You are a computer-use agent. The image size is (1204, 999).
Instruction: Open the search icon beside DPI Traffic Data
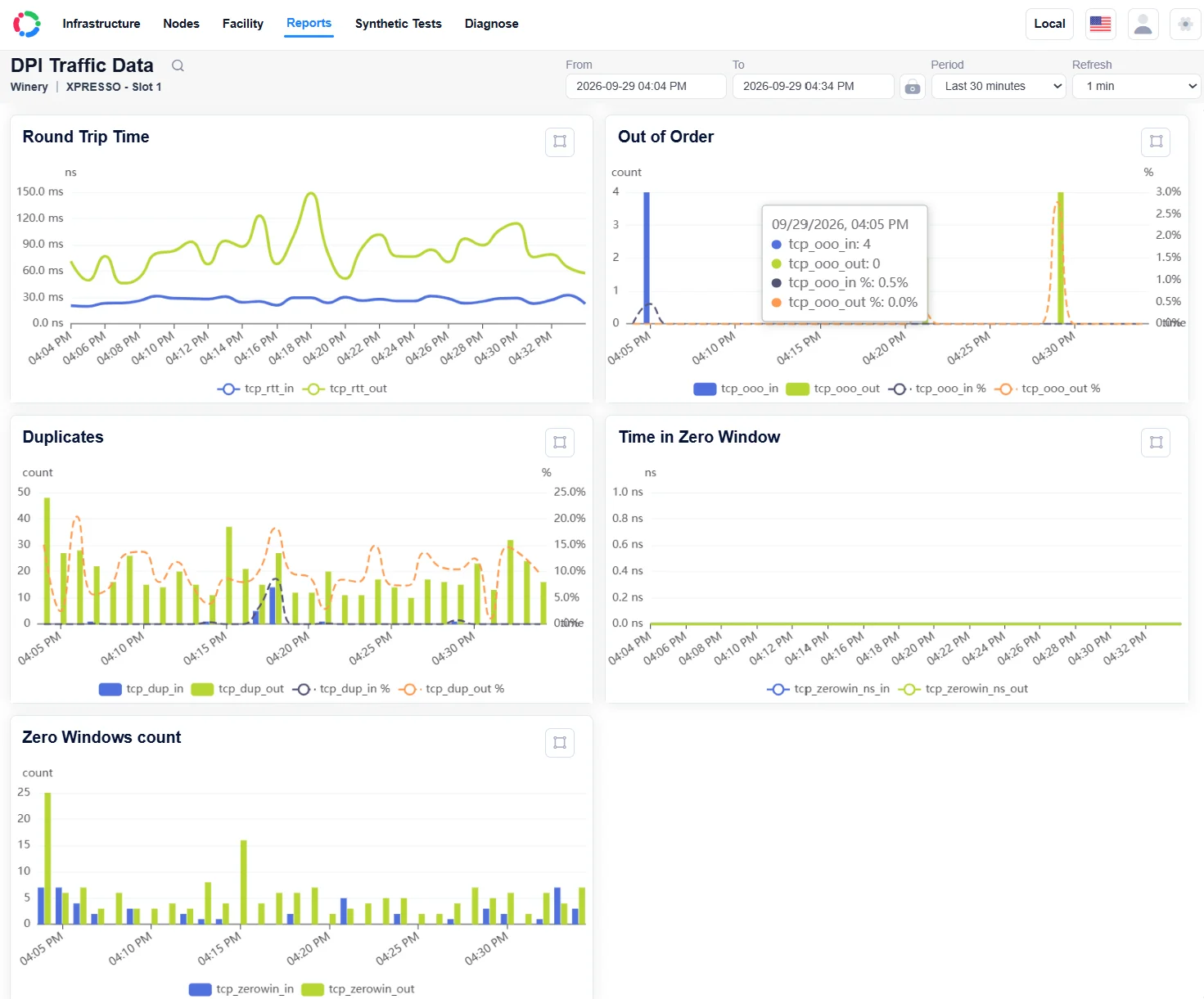point(178,65)
